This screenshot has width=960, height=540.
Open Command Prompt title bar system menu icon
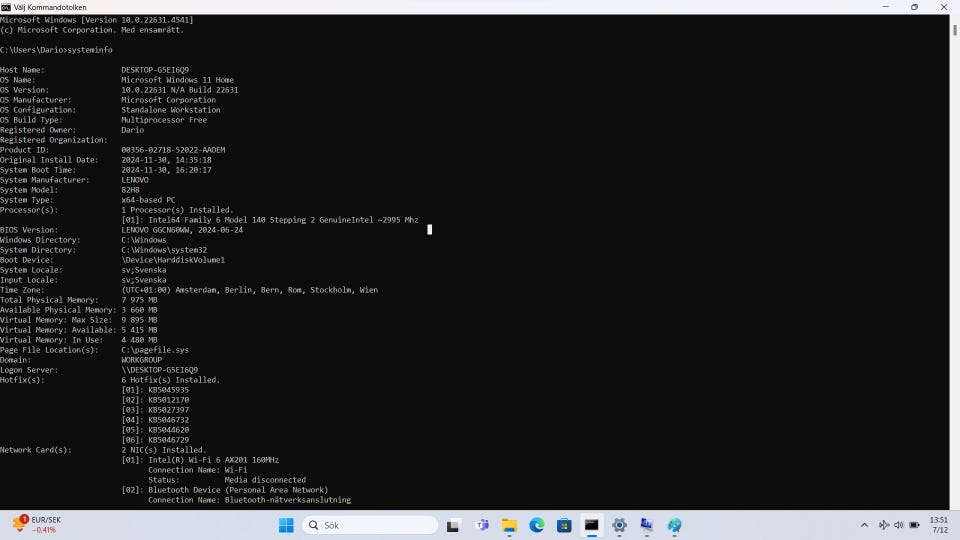[7, 7]
